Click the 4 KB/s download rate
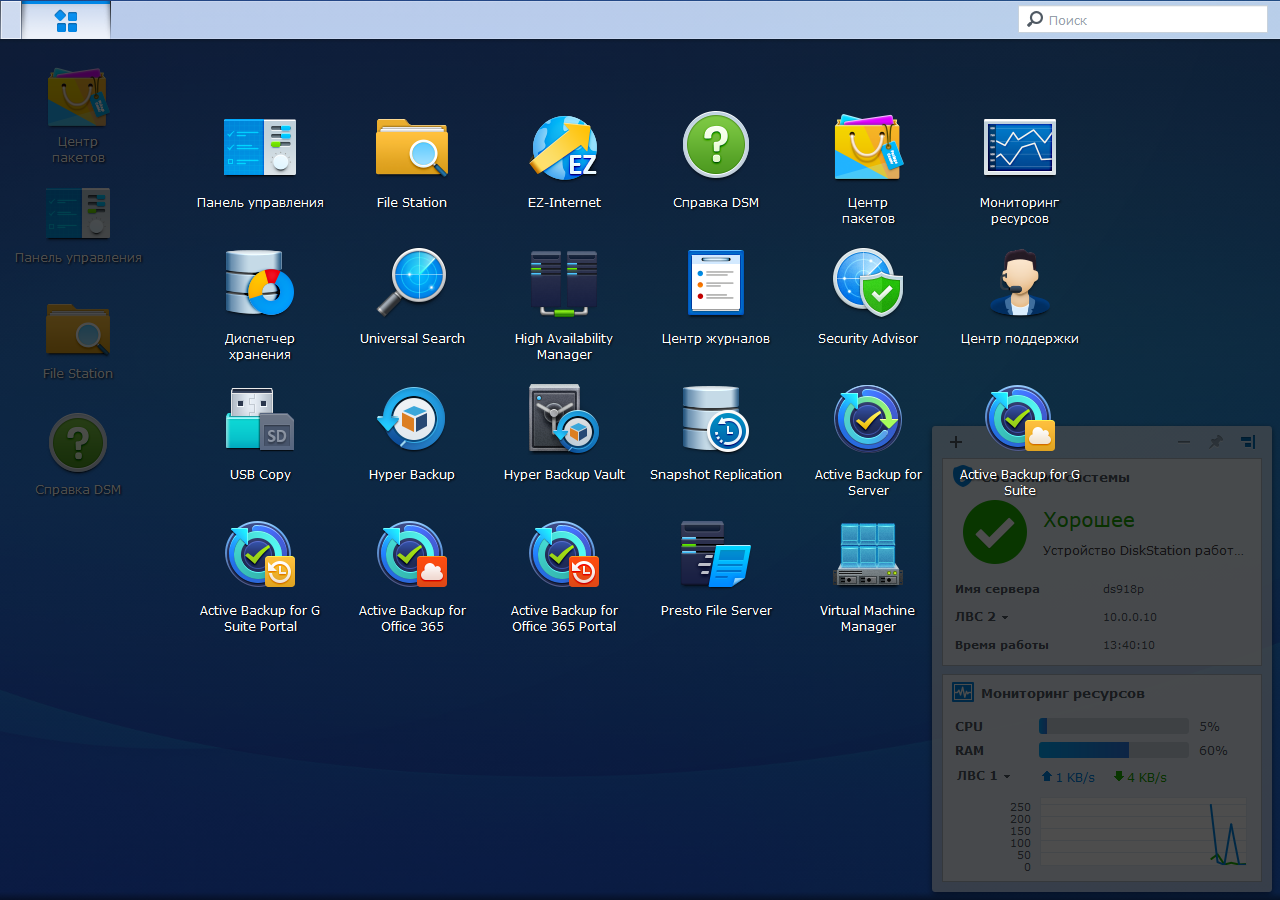 click(1140, 777)
